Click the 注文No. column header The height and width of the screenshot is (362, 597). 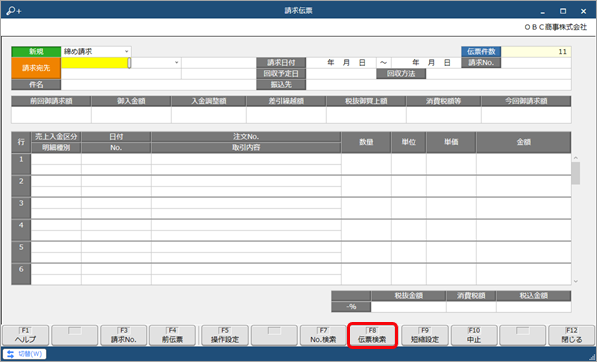[x=246, y=137]
